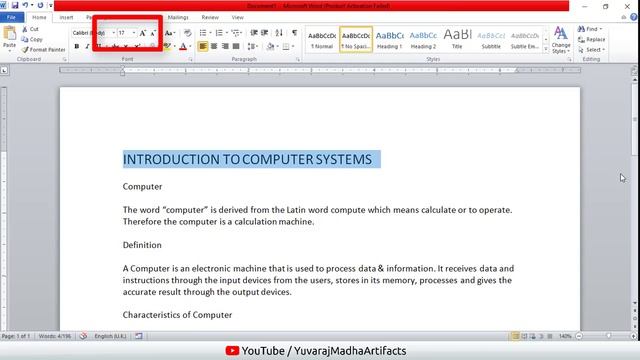Expand the Styles gallery More arrow
640x360 pixels.
tap(546, 49)
